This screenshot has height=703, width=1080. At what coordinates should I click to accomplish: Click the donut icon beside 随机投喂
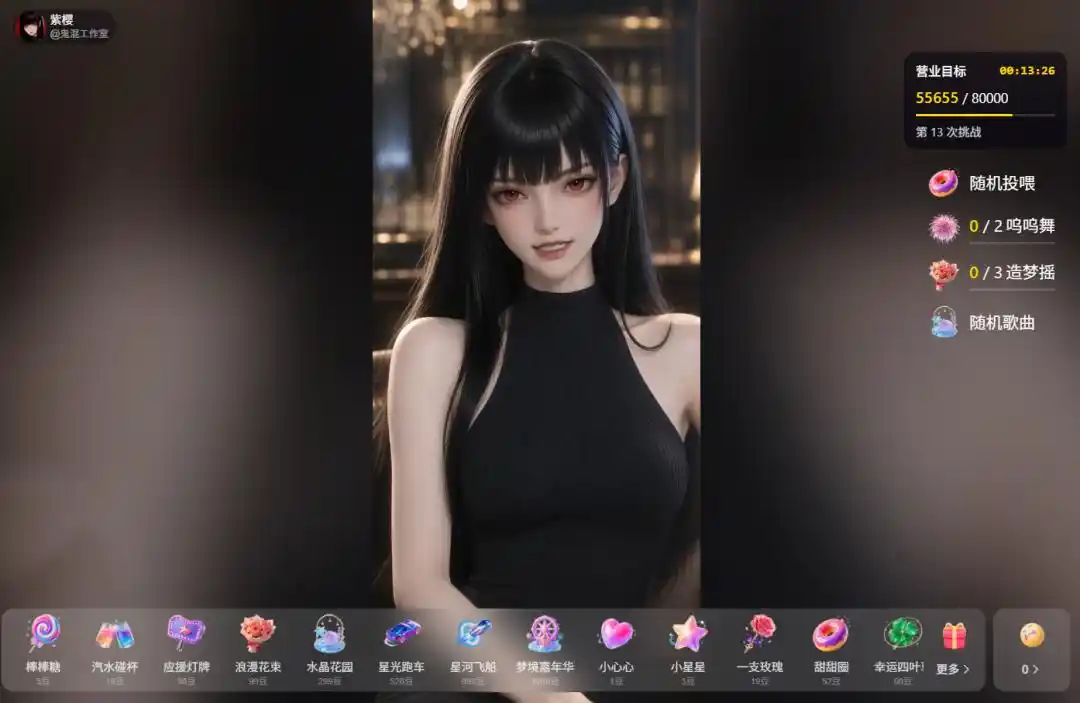pyautogui.click(x=943, y=184)
